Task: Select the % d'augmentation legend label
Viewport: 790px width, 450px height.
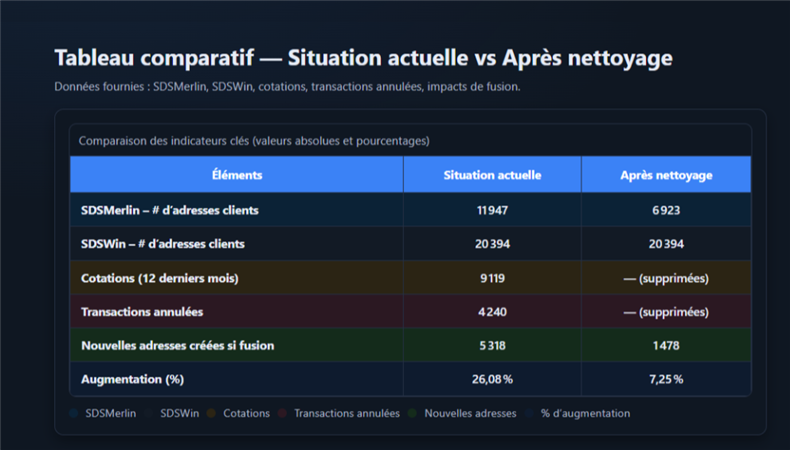Action: [585, 413]
